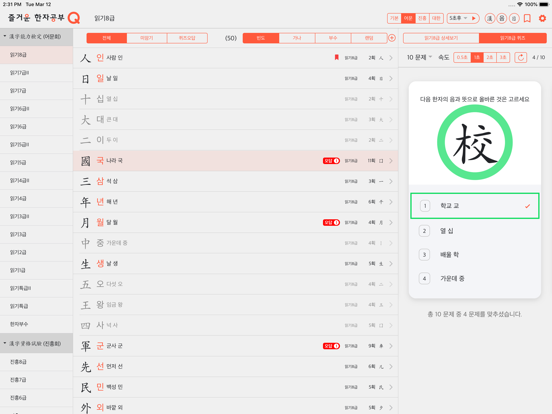Choose quiz answer 4 가운데 중
The width and height of the screenshot is (552, 414).
(x=475, y=278)
